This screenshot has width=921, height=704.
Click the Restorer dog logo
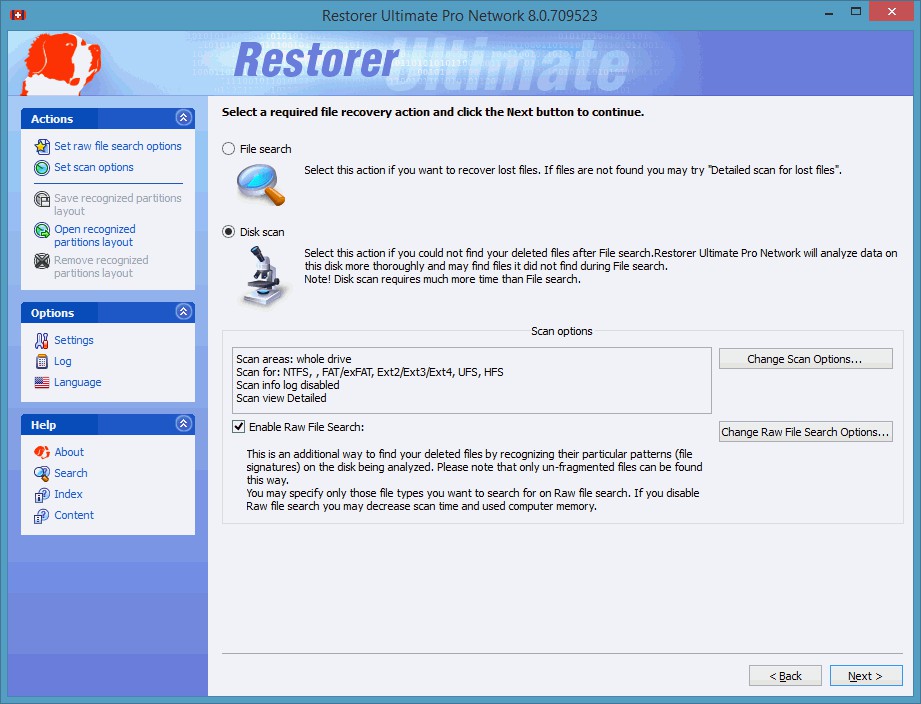pos(60,63)
